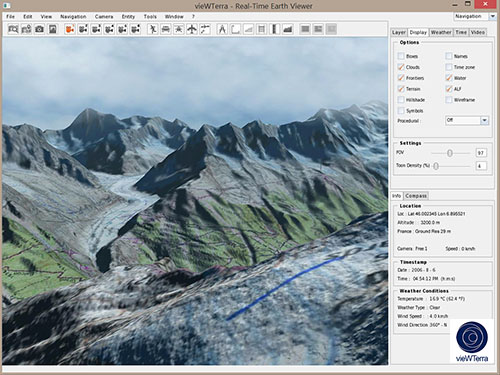Click the satellite mode icon after airplane
Screen dimensions: 500x375
click(x=205, y=29)
